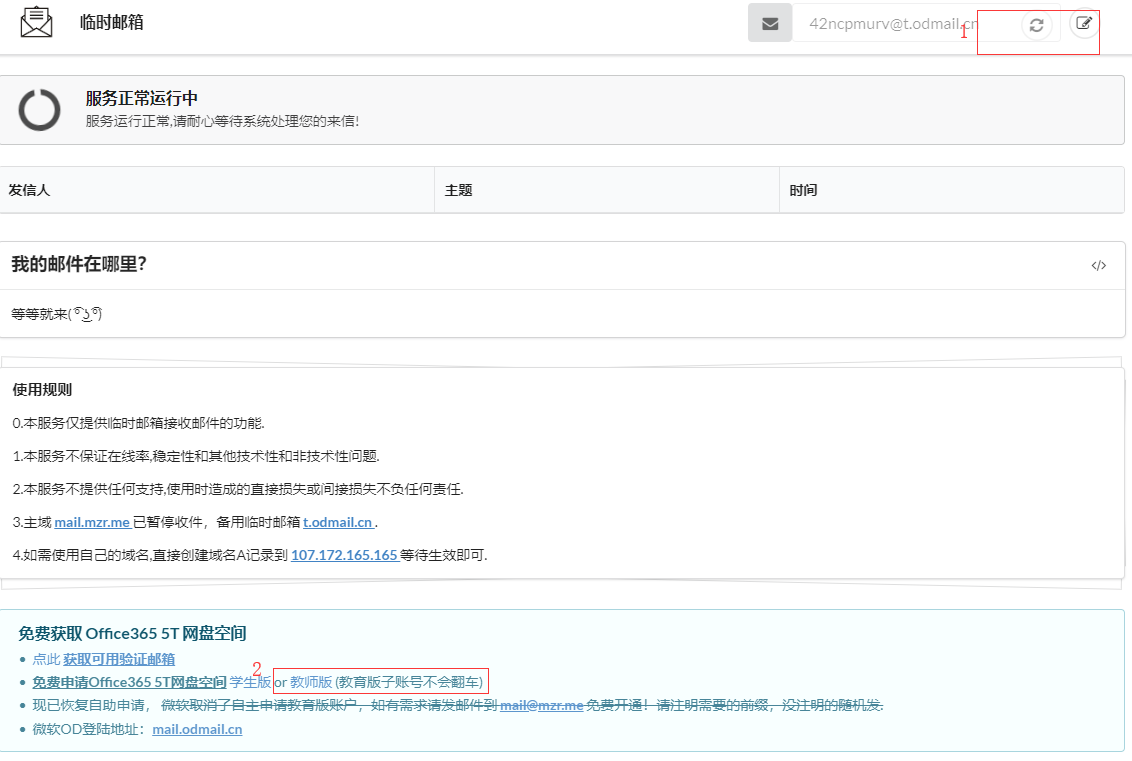Open the view source </> icon
1132x761 pixels.
pos(1099,265)
